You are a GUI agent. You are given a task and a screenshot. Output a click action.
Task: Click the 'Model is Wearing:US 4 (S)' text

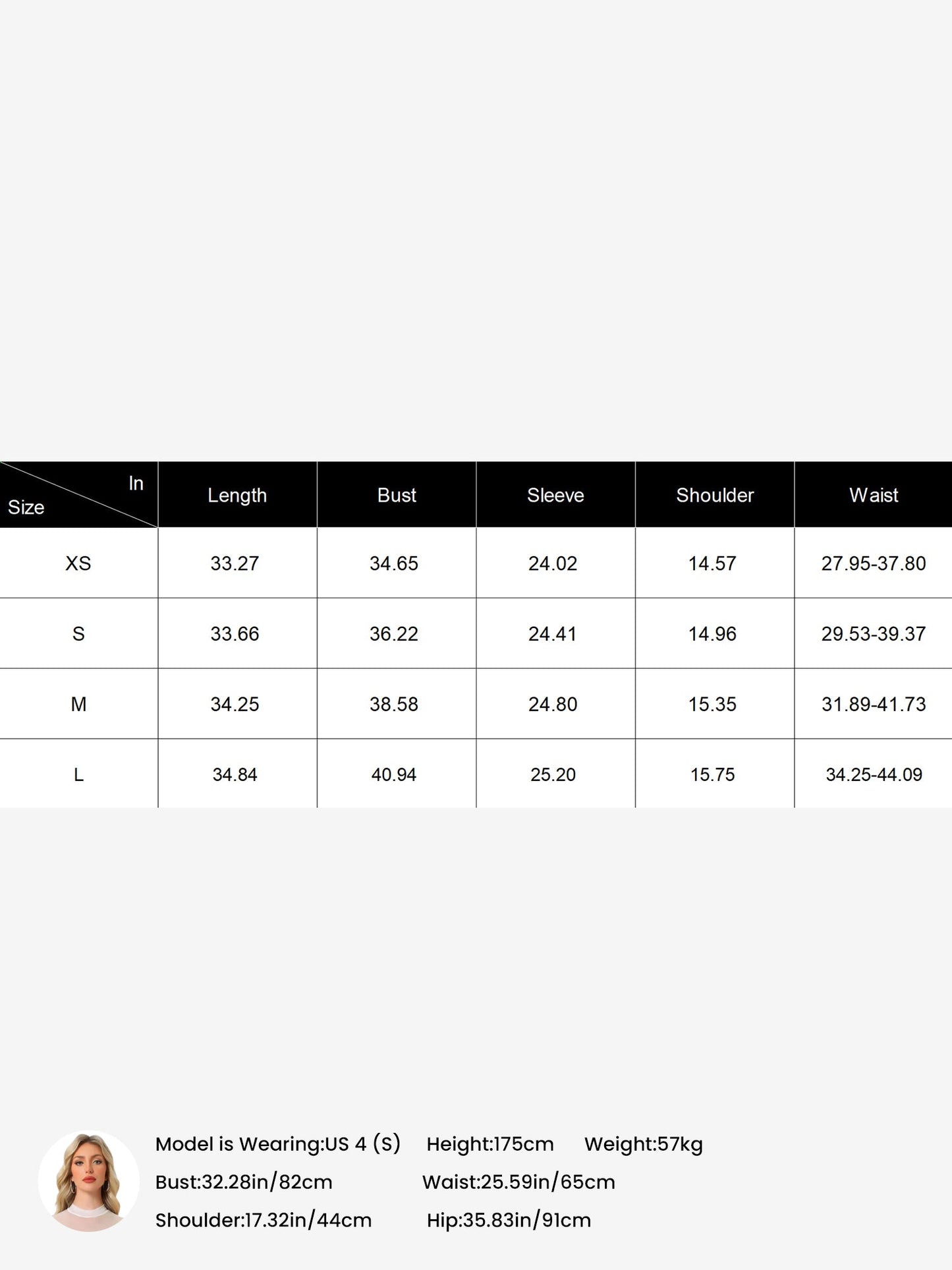[x=277, y=1144]
